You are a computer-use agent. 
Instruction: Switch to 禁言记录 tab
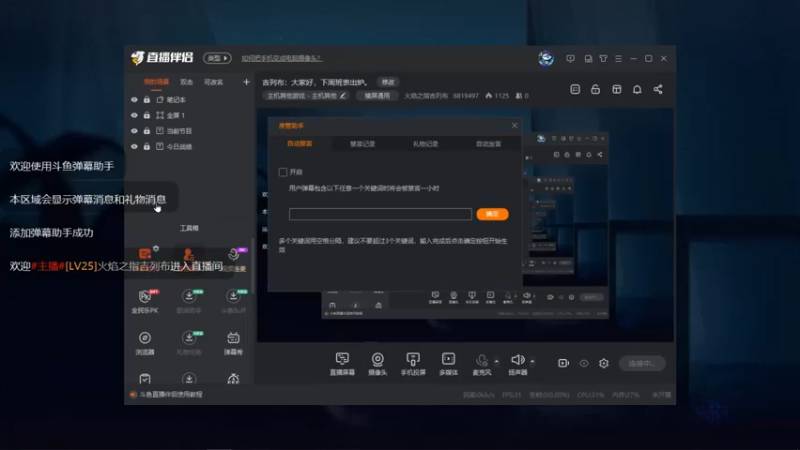(363, 144)
